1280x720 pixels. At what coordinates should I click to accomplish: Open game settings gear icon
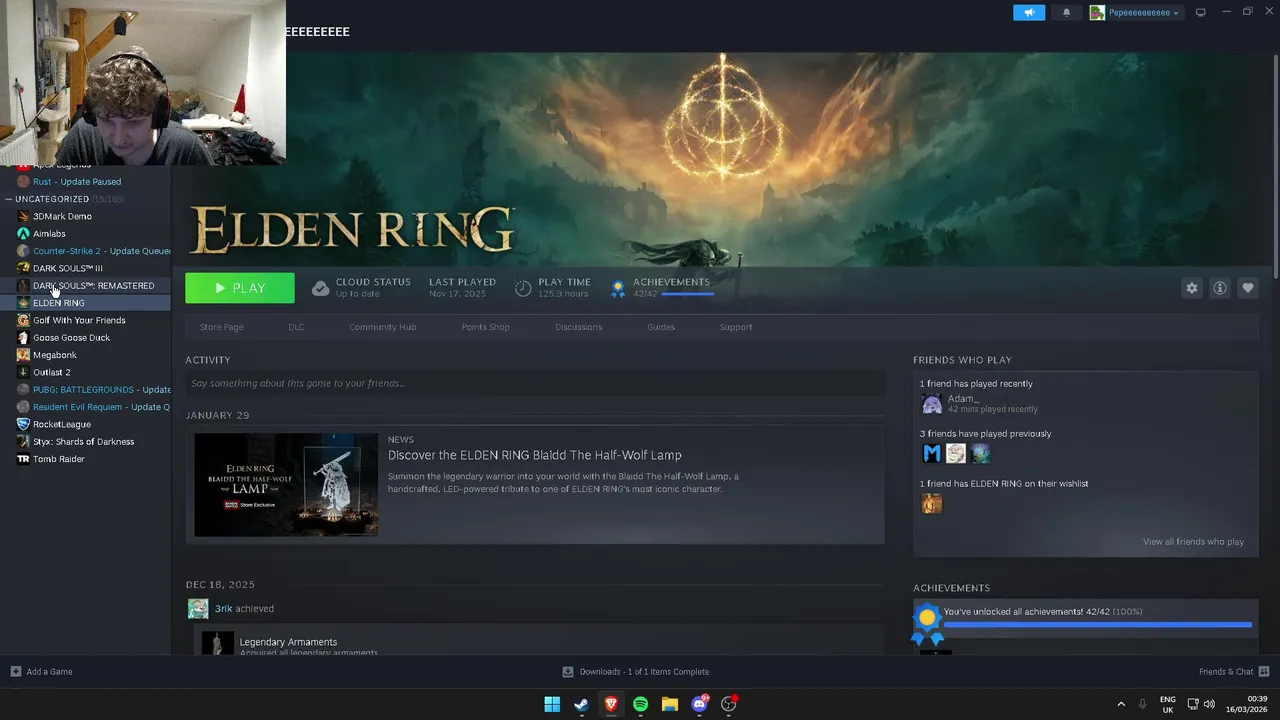pyautogui.click(x=1192, y=288)
